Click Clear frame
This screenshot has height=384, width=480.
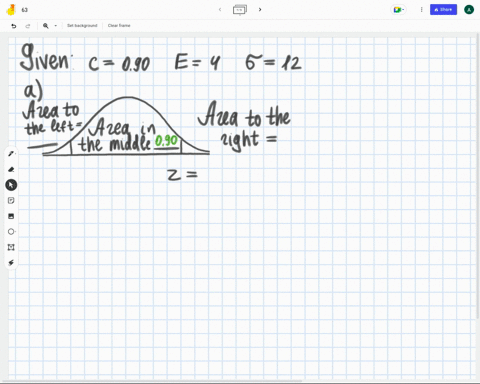pos(119,25)
